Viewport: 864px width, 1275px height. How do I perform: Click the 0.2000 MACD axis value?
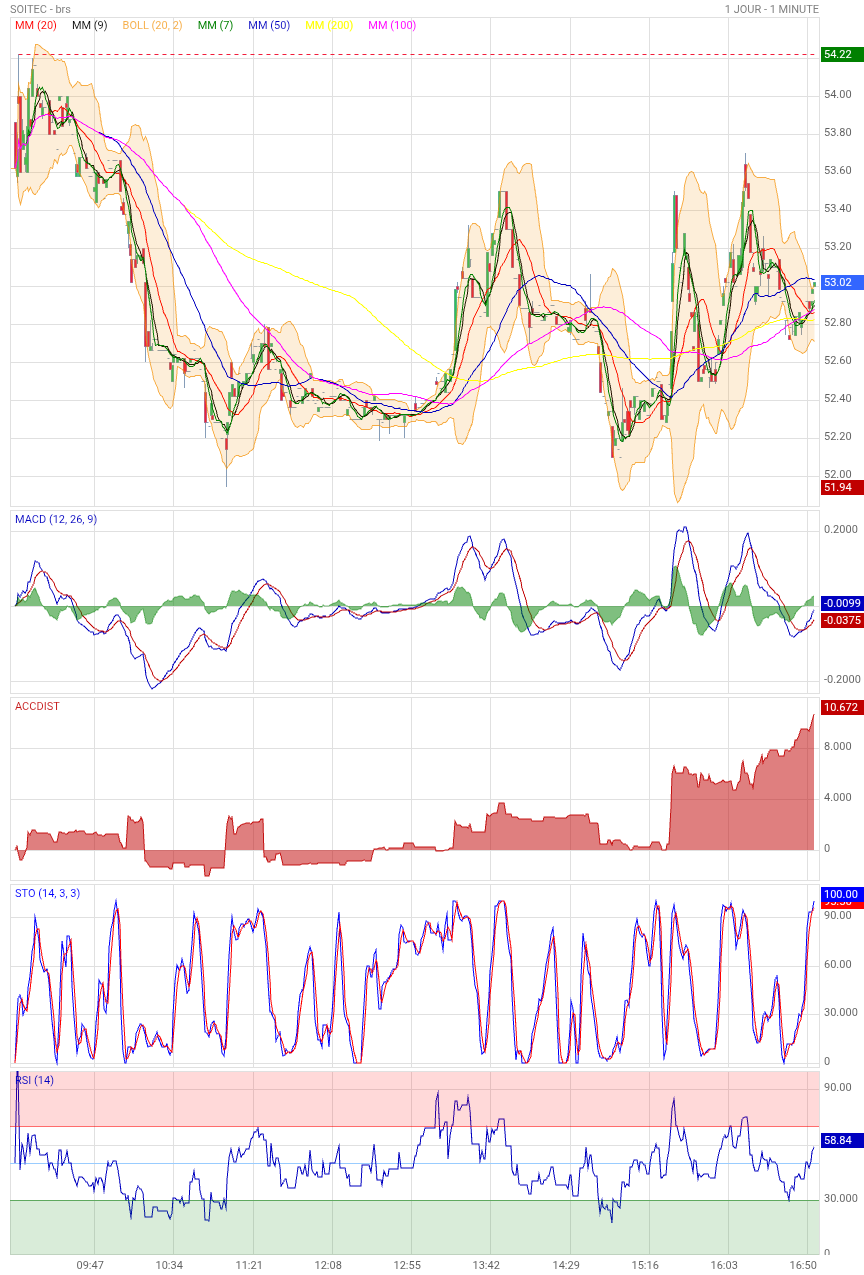coord(840,530)
